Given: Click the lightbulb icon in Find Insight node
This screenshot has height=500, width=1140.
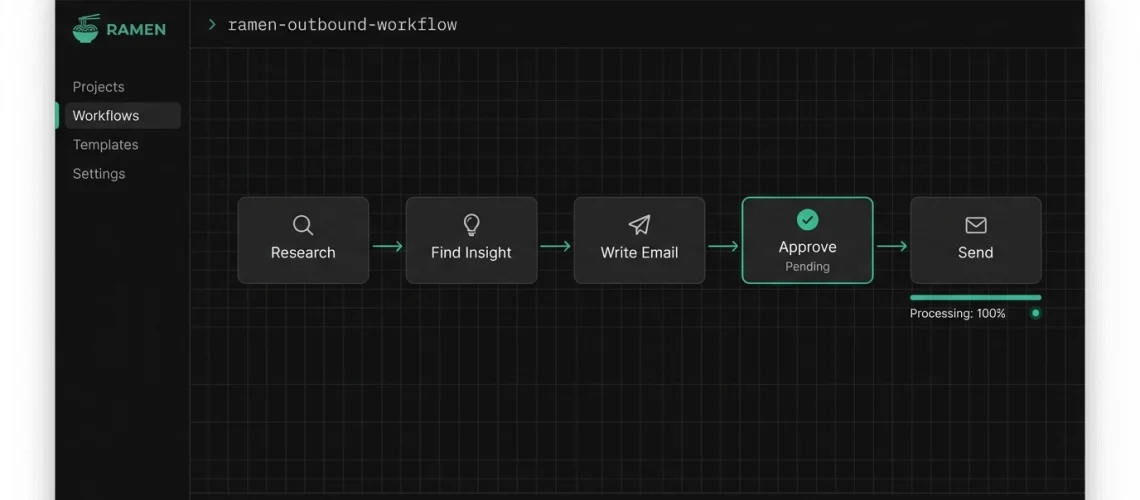Looking at the screenshot, I should [x=471, y=225].
